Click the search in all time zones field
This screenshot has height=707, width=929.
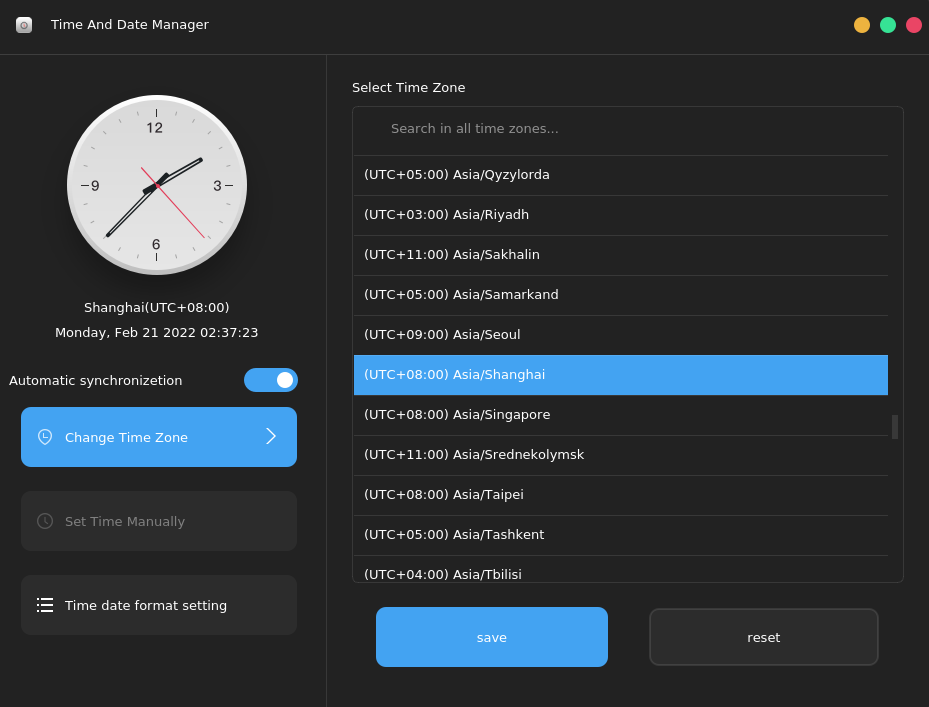pos(620,130)
